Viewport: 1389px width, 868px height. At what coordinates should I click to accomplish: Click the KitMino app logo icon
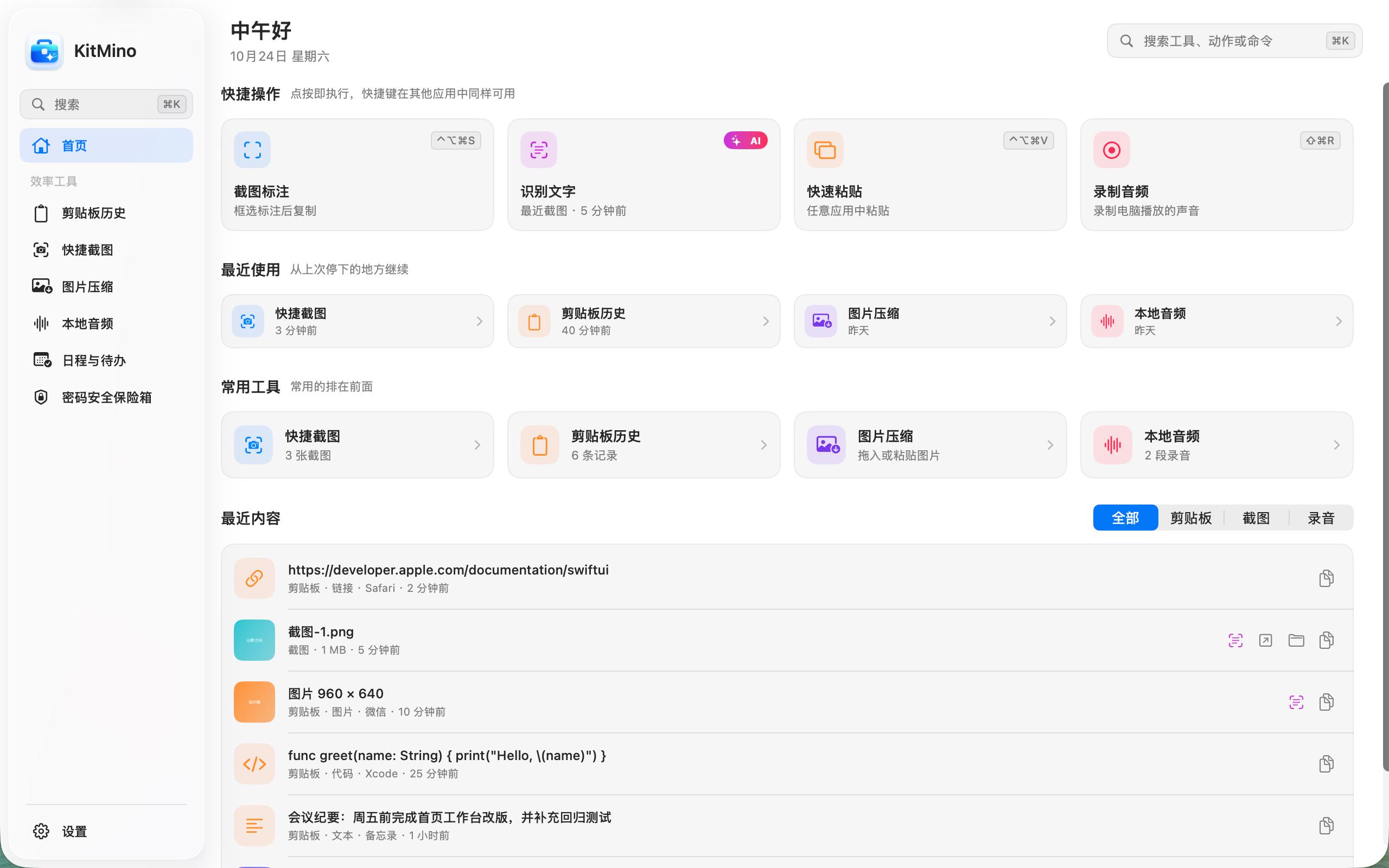pos(44,51)
